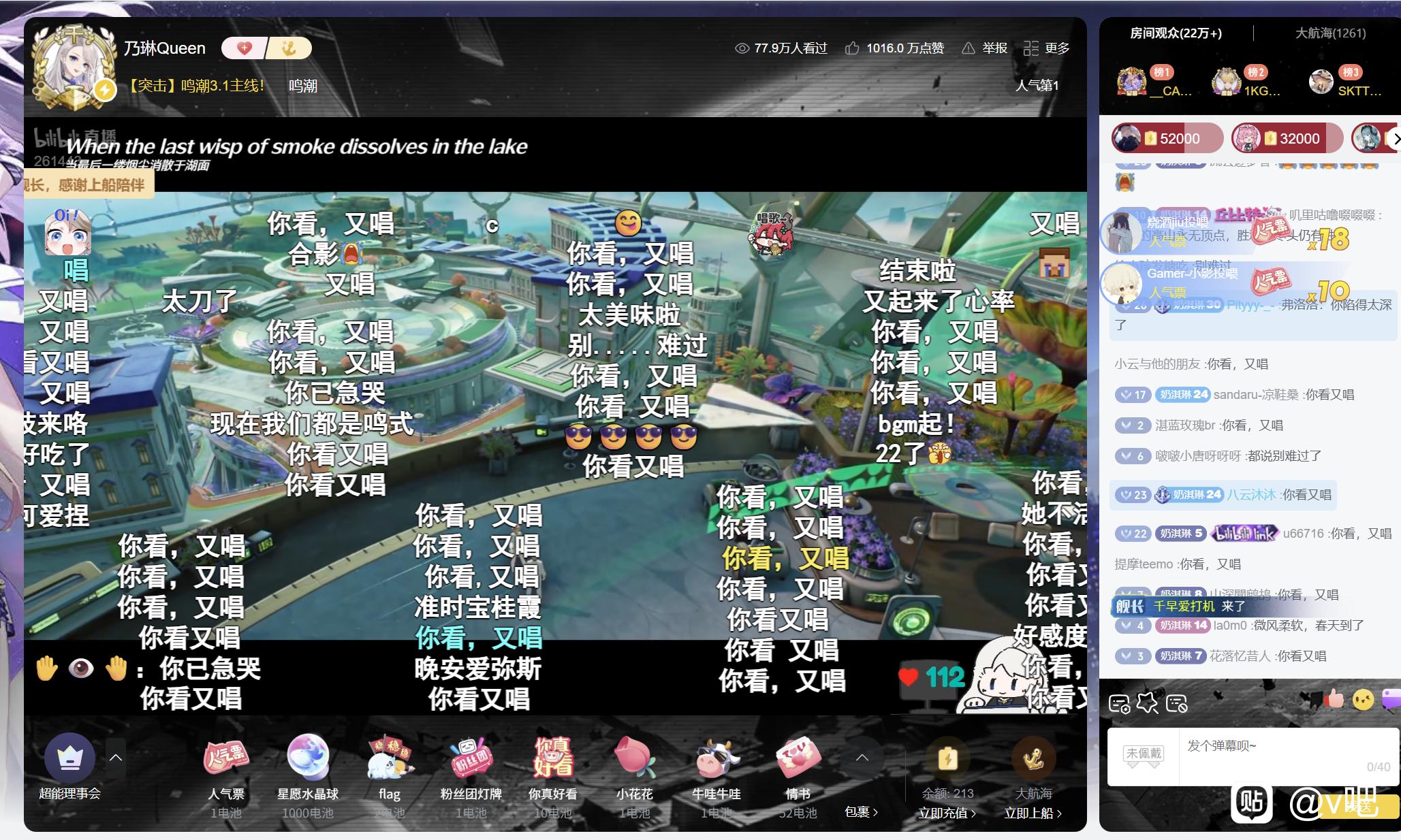Click the heart fan-medal badge beside streamer name

[x=245, y=48]
